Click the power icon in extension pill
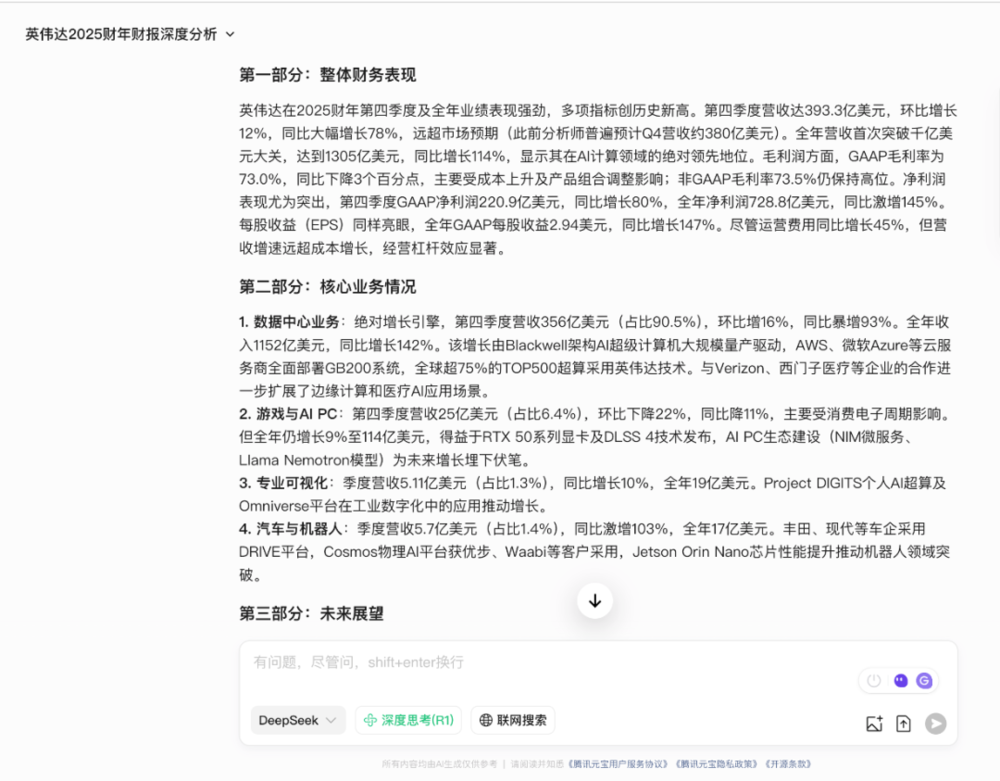 (874, 681)
